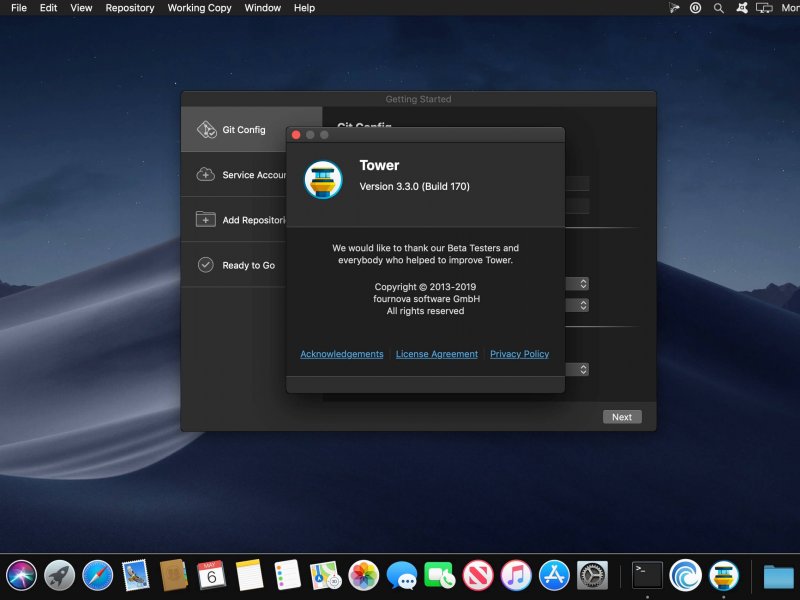Open the Window menu
This screenshot has height=600, width=800.
(x=262, y=8)
